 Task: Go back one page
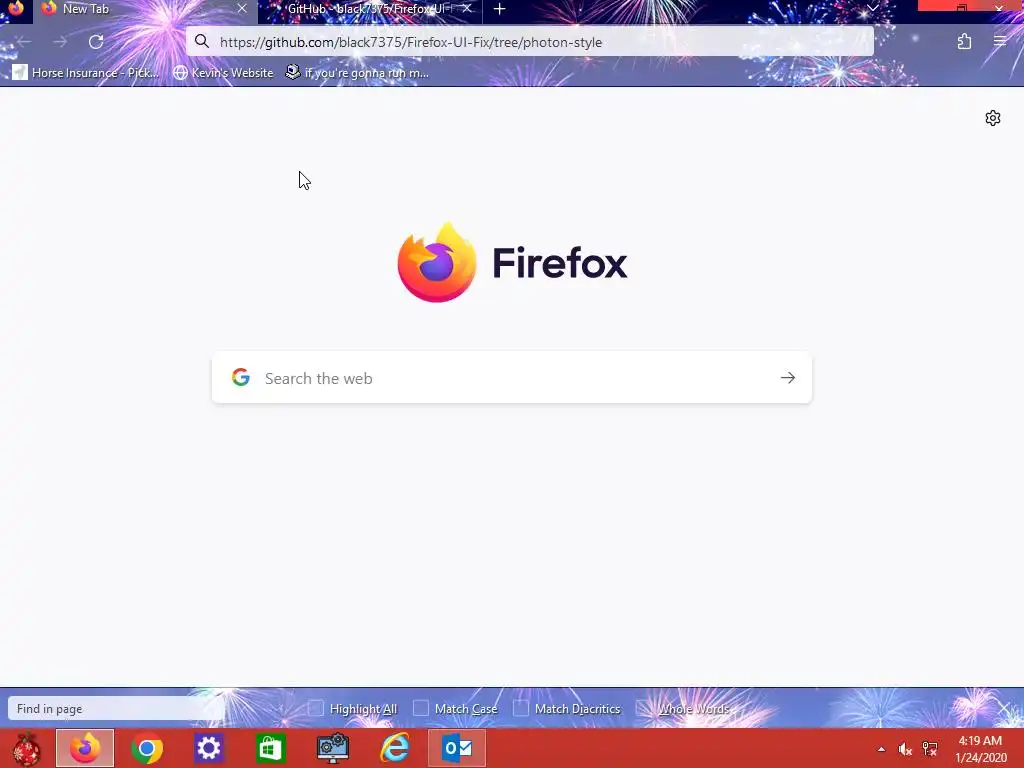[24, 42]
